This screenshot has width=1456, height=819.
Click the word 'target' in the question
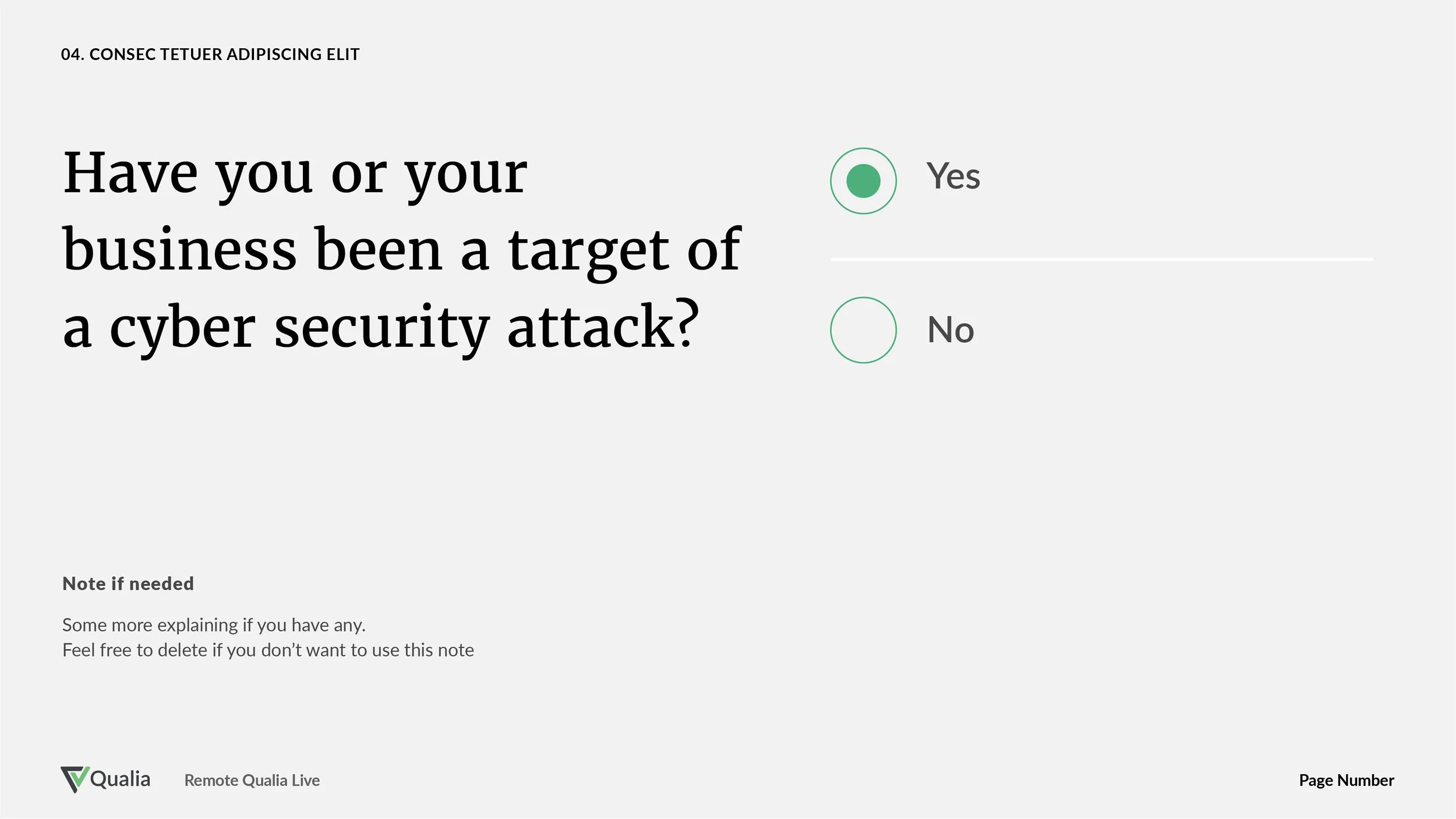pyautogui.click(x=589, y=252)
